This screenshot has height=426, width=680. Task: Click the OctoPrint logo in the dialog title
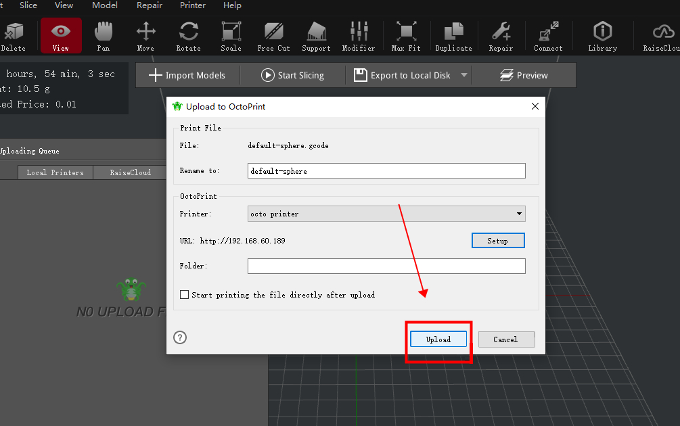pos(177,106)
